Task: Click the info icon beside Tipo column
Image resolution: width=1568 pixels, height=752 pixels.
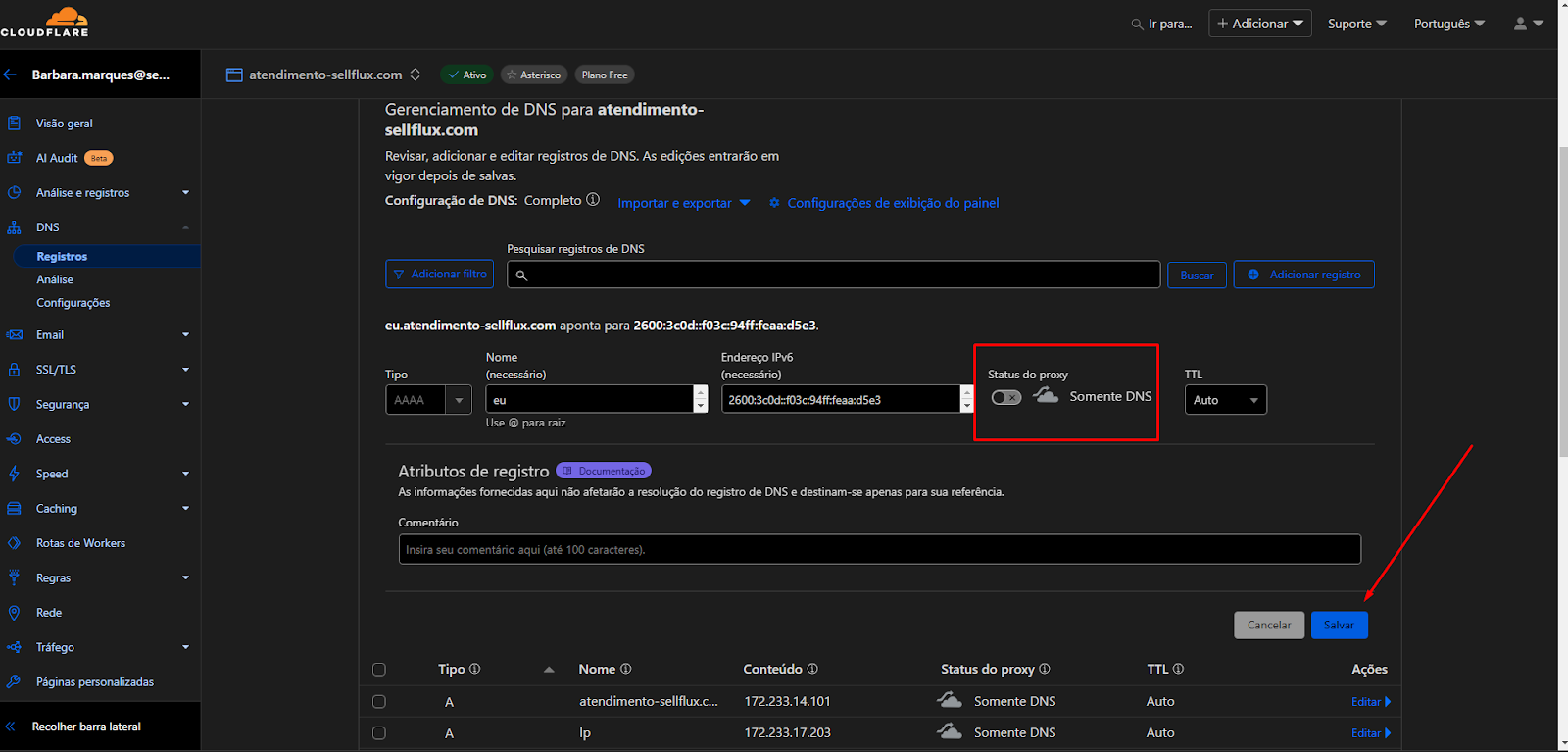Action: click(x=475, y=669)
